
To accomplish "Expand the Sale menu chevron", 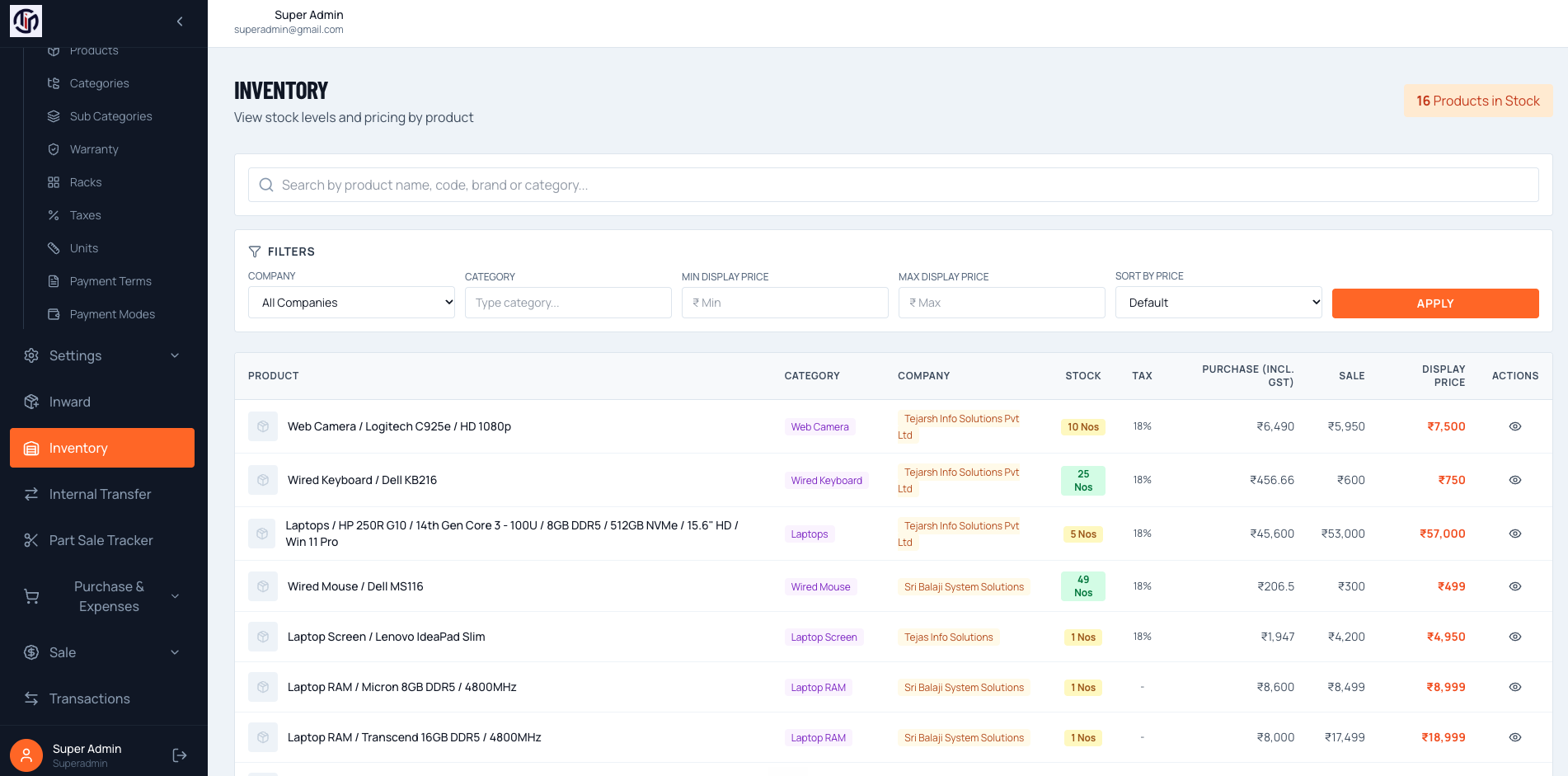I will pyautogui.click(x=175, y=652).
